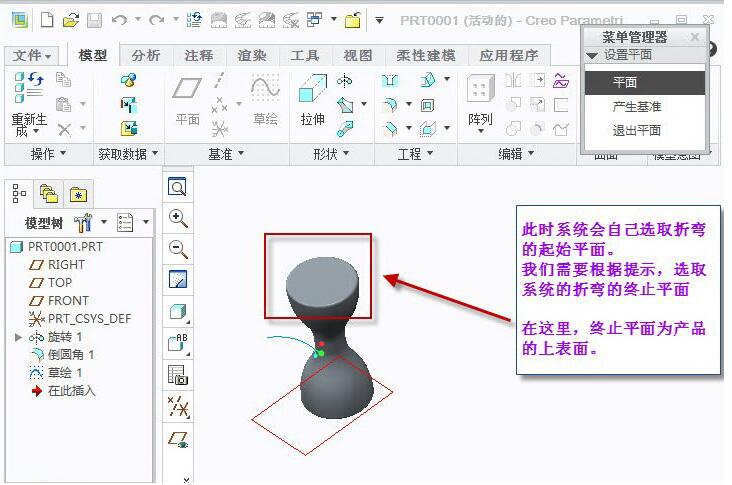Switch to the 渲染 tab

252,56
